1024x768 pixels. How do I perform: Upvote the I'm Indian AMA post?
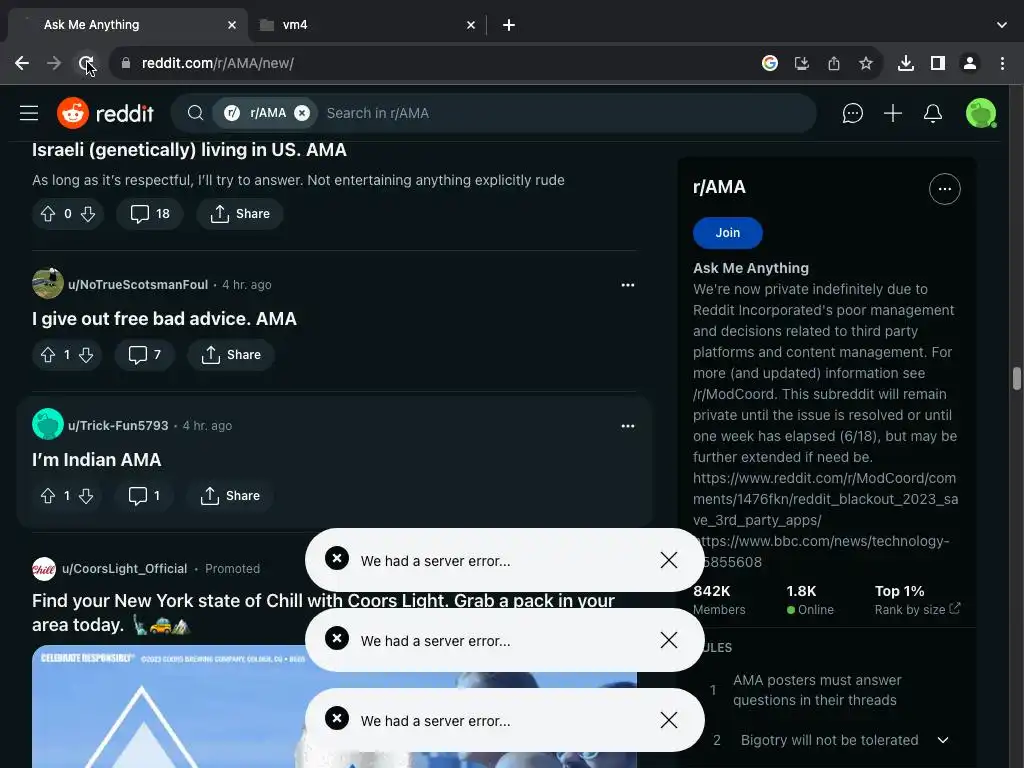[x=48, y=496]
